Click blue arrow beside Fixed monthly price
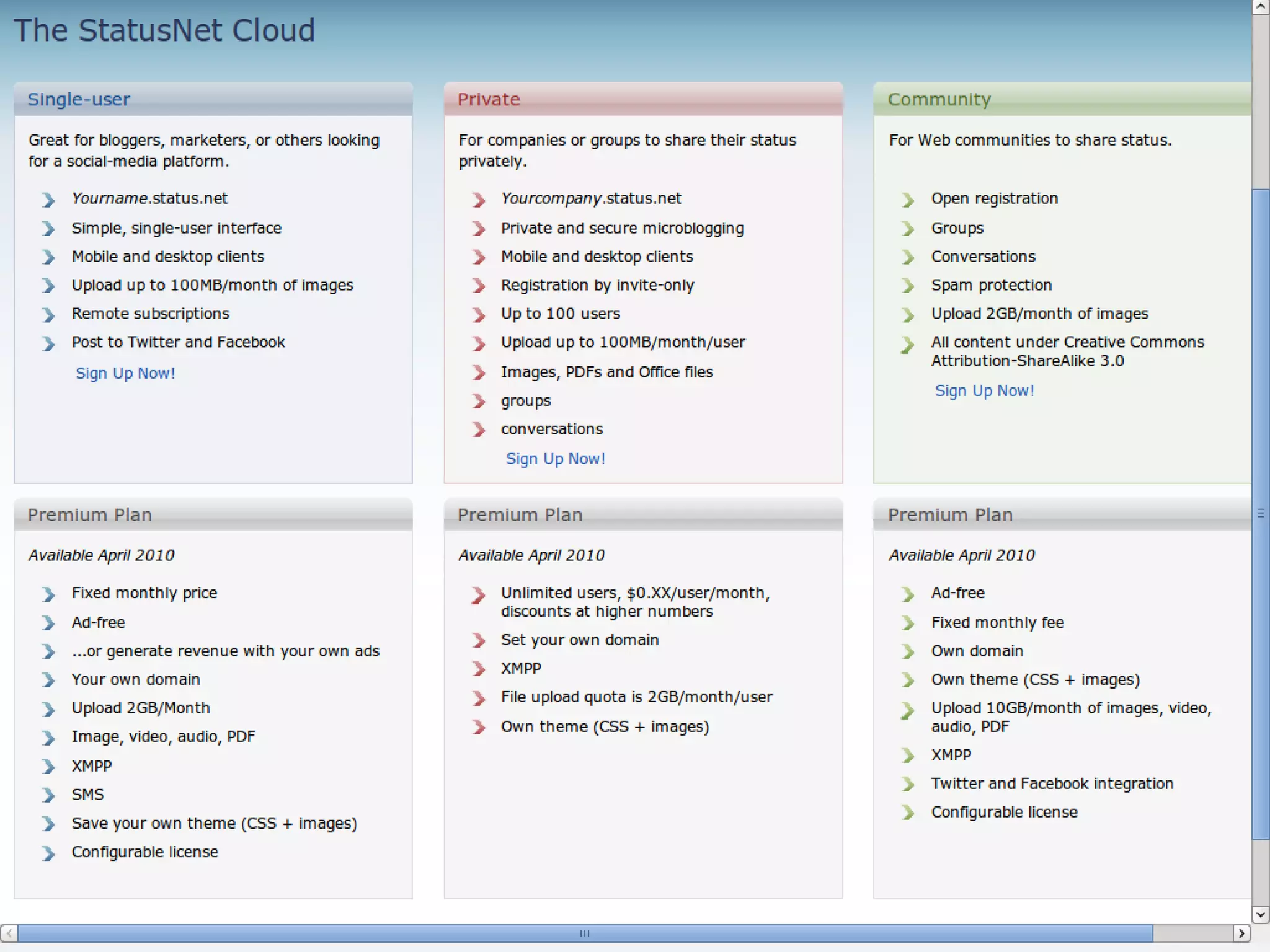 tap(48, 594)
